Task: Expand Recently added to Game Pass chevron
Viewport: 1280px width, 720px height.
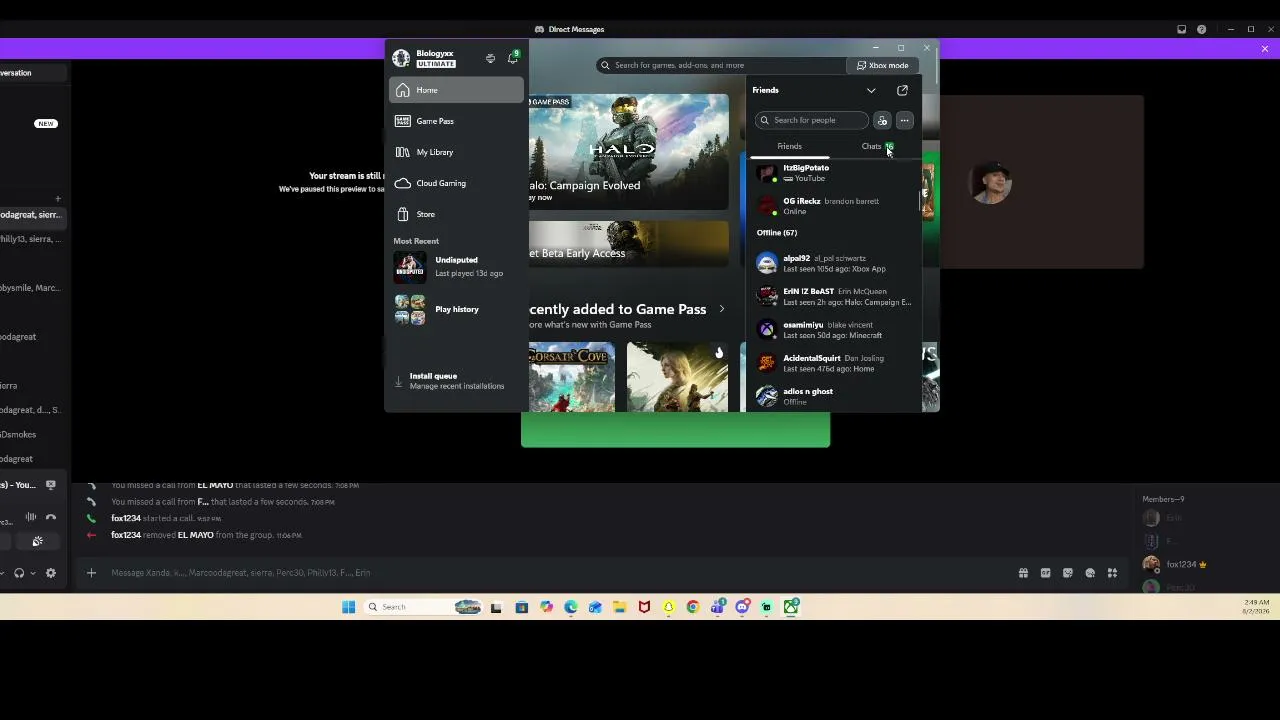Action: [x=721, y=309]
